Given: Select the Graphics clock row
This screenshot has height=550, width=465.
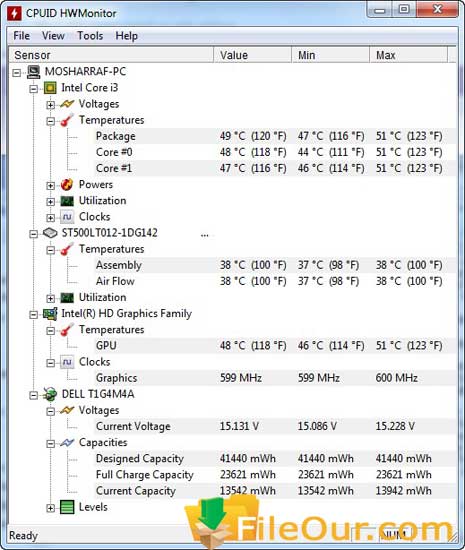Looking at the screenshot, I should tap(274, 378).
